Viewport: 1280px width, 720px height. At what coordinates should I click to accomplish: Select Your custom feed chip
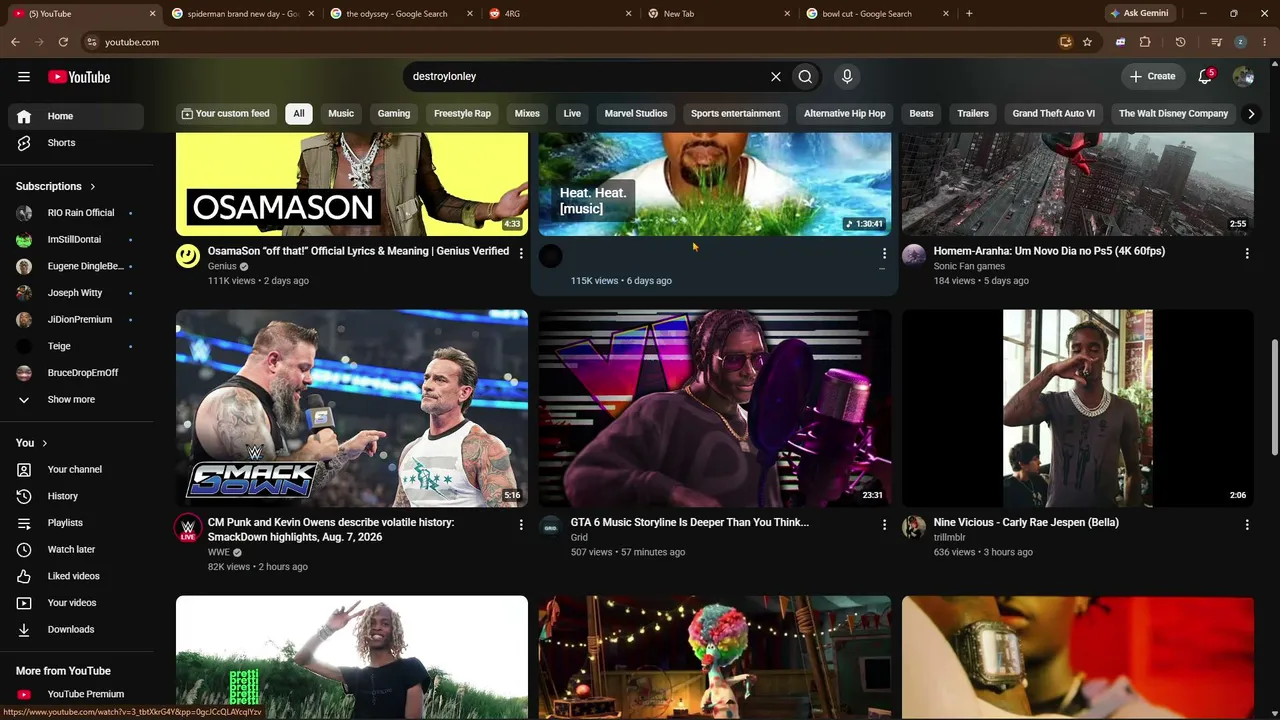click(225, 113)
